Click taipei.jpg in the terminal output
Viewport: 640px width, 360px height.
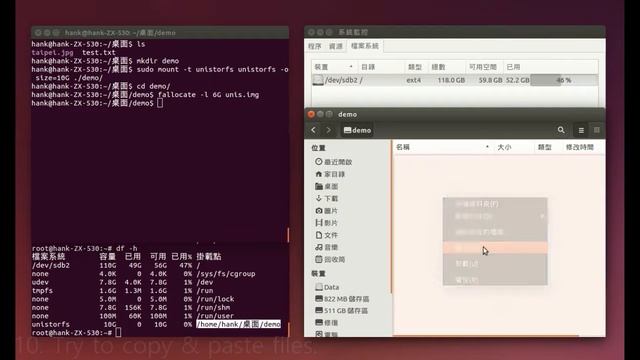coord(53,53)
